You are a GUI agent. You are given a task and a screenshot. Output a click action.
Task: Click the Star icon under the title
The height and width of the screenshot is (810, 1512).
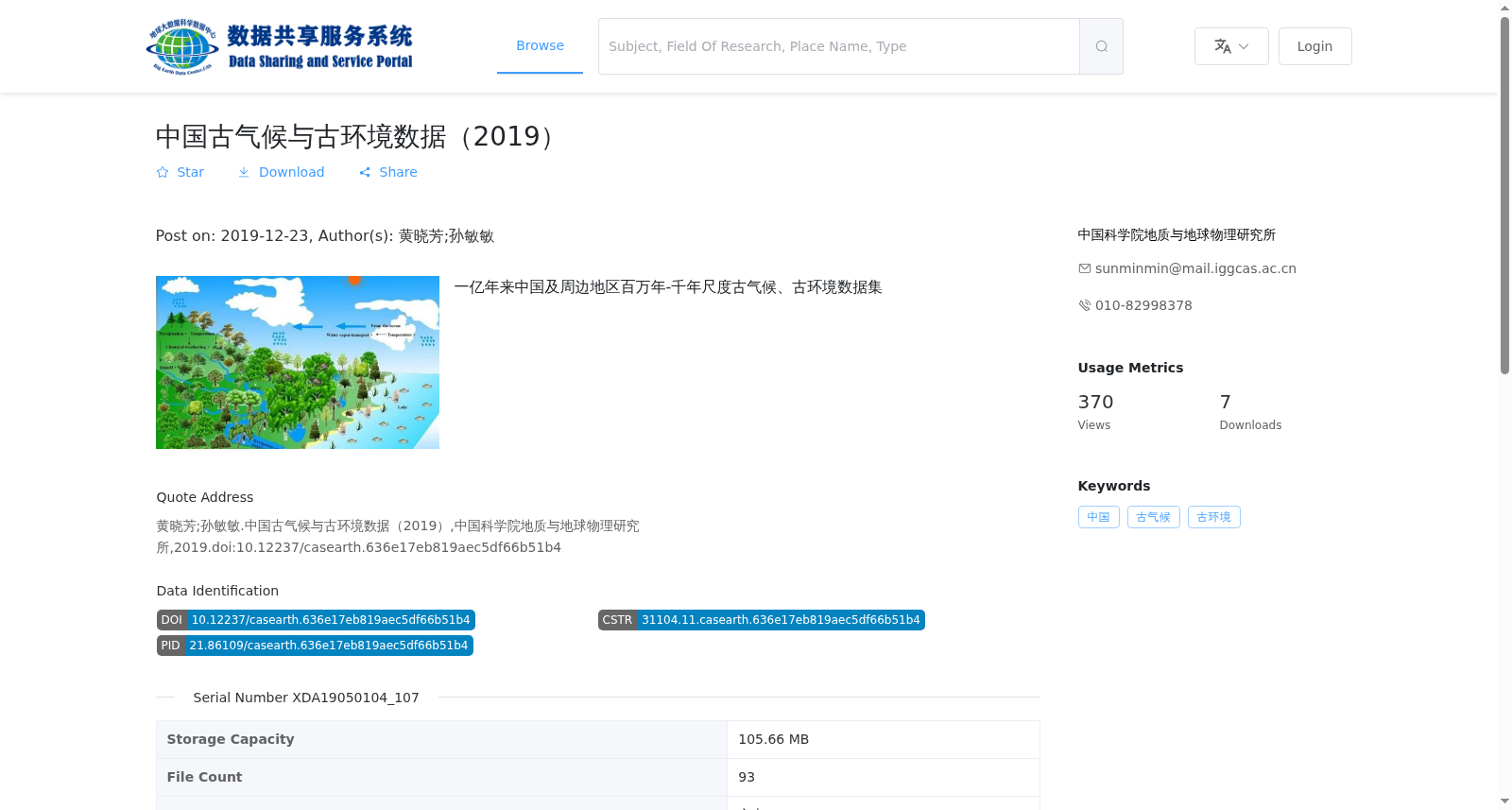(x=163, y=172)
